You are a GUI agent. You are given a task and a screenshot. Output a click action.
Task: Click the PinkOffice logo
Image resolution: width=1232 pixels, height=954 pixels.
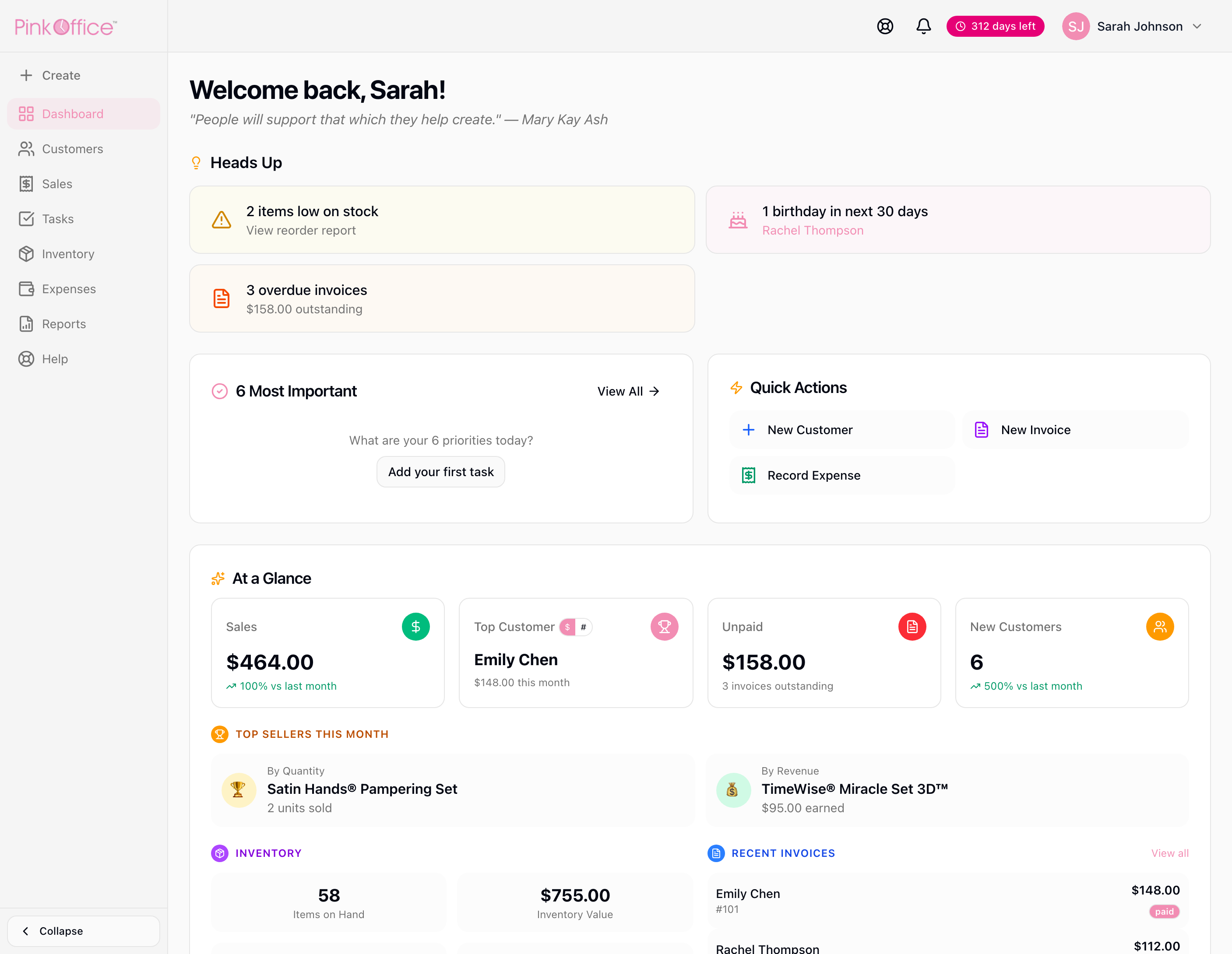click(65, 27)
